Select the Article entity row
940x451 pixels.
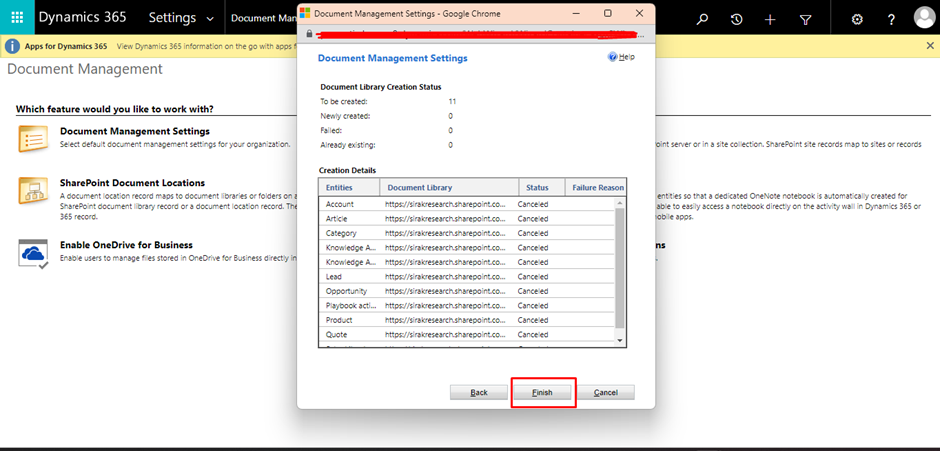click(466, 218)
